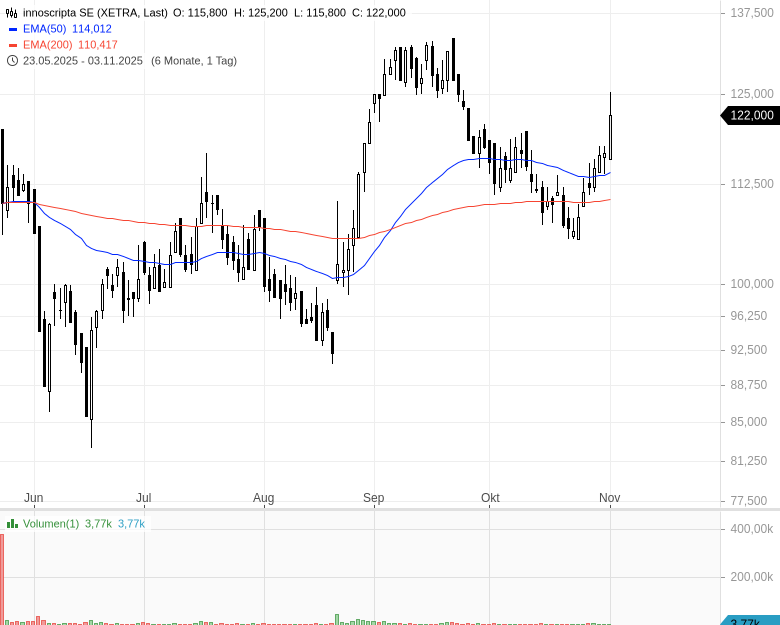Click the candlestick chart type icon
The height and width of the screenshot is (625, 780).
(12, 13)
